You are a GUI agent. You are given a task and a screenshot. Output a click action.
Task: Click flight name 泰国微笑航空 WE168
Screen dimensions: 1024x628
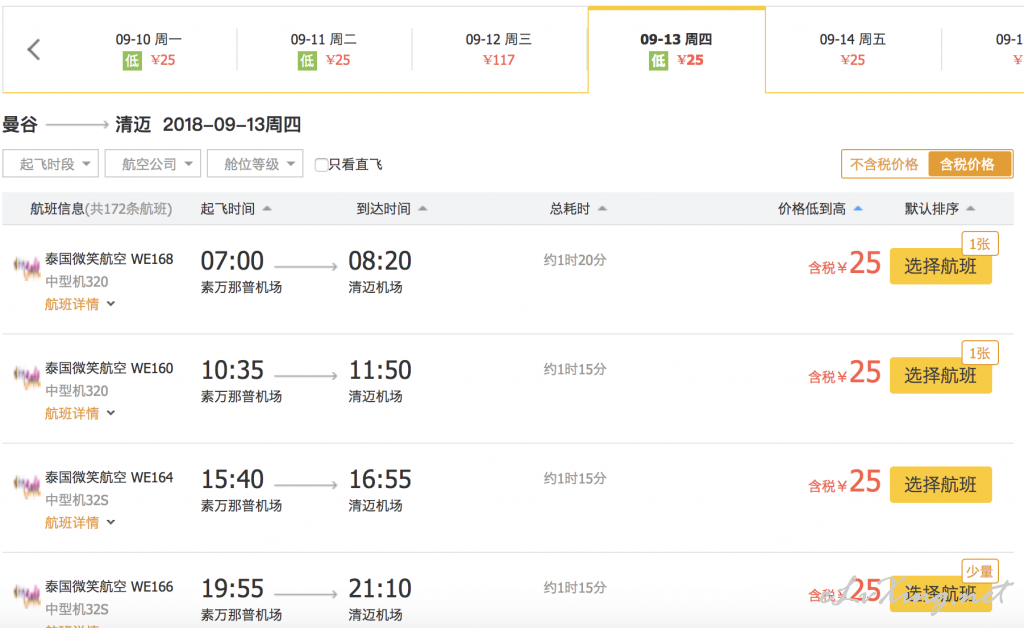[x=109, y=259]
